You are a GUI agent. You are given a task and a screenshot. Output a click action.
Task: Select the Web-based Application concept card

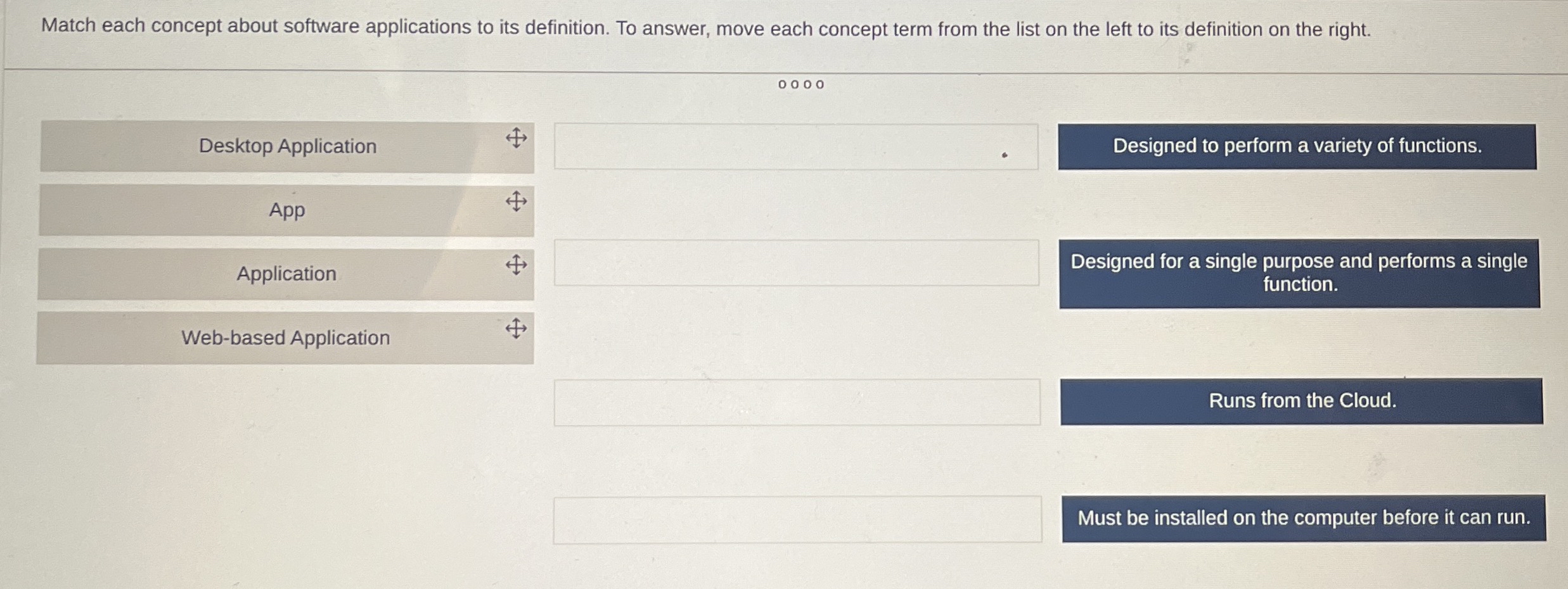point(286,338)
